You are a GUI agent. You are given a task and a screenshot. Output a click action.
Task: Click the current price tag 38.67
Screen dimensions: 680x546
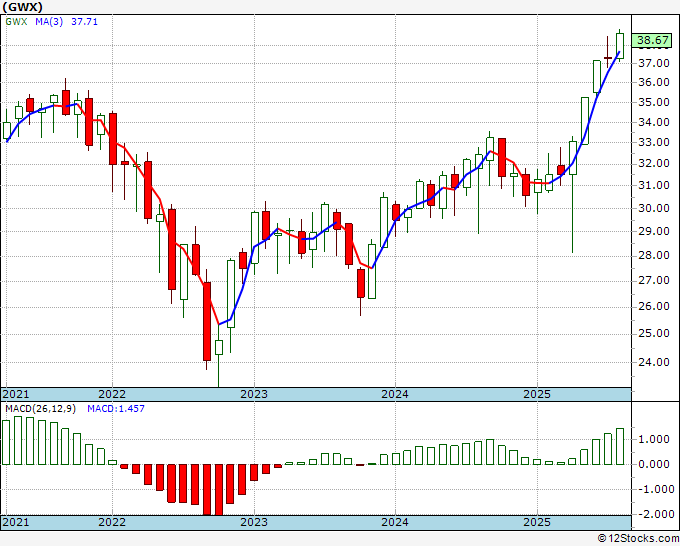tap(653, 40)
